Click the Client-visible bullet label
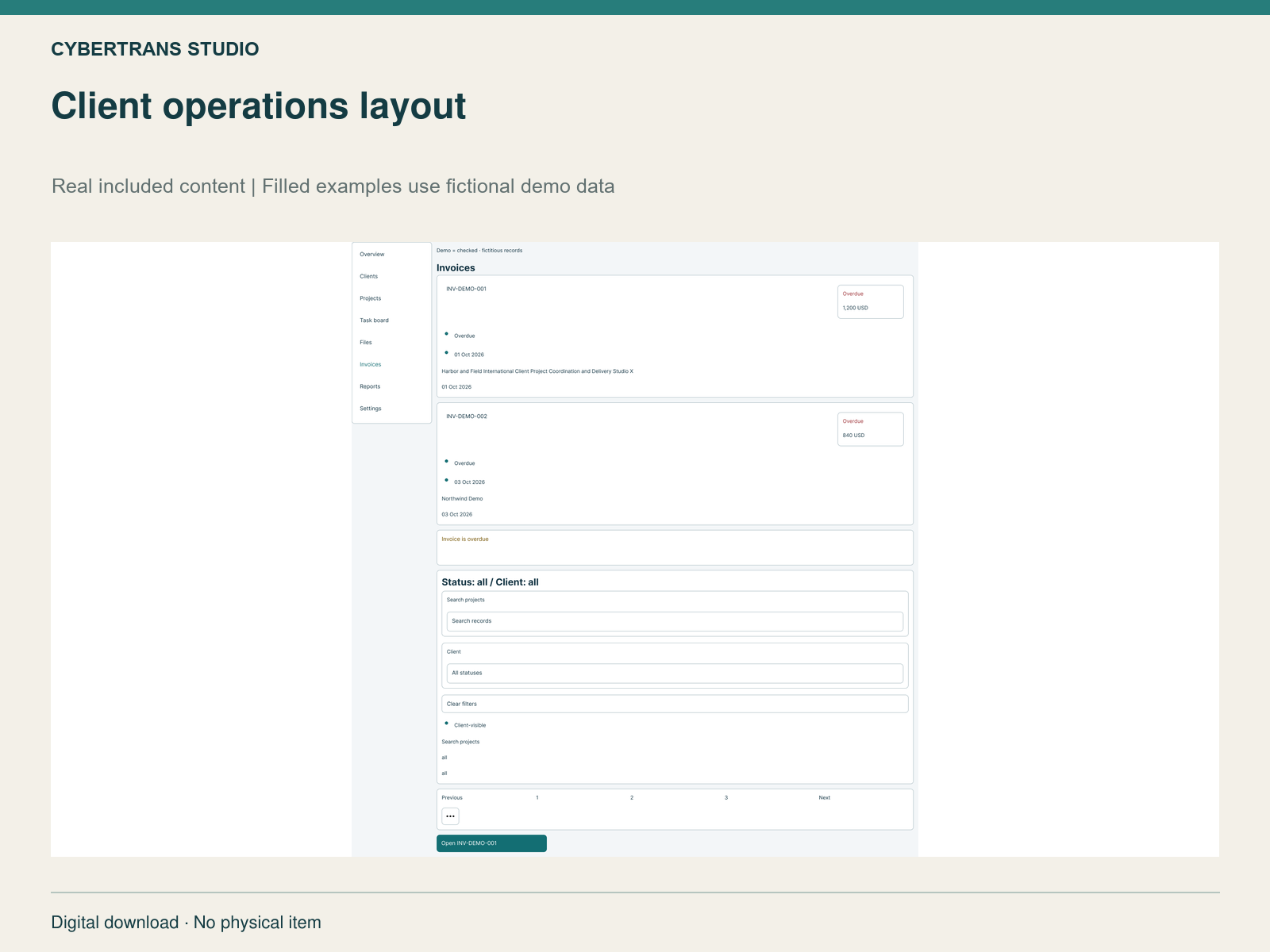The image size is (1270, 952). [470, 726]
